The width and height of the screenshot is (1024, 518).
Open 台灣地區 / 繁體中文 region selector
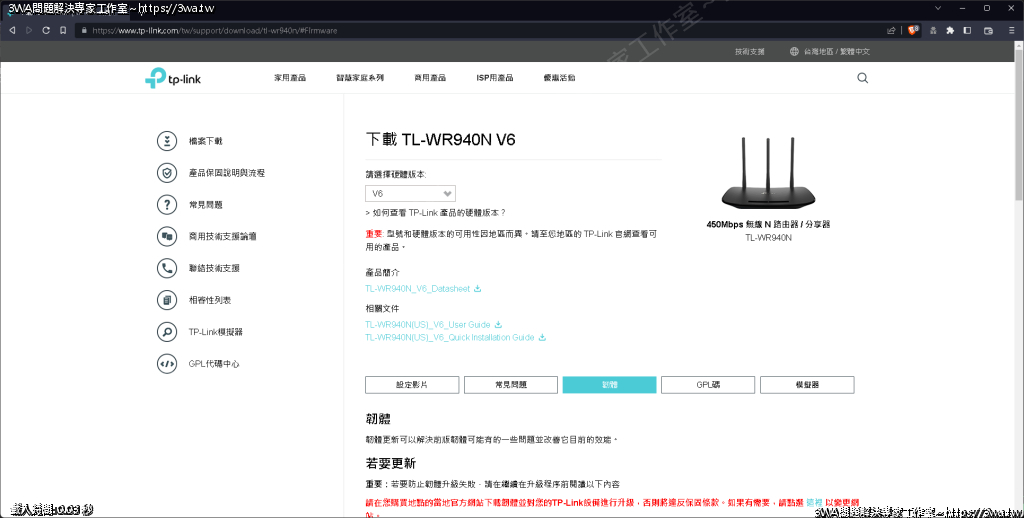[x=829, y=51]
